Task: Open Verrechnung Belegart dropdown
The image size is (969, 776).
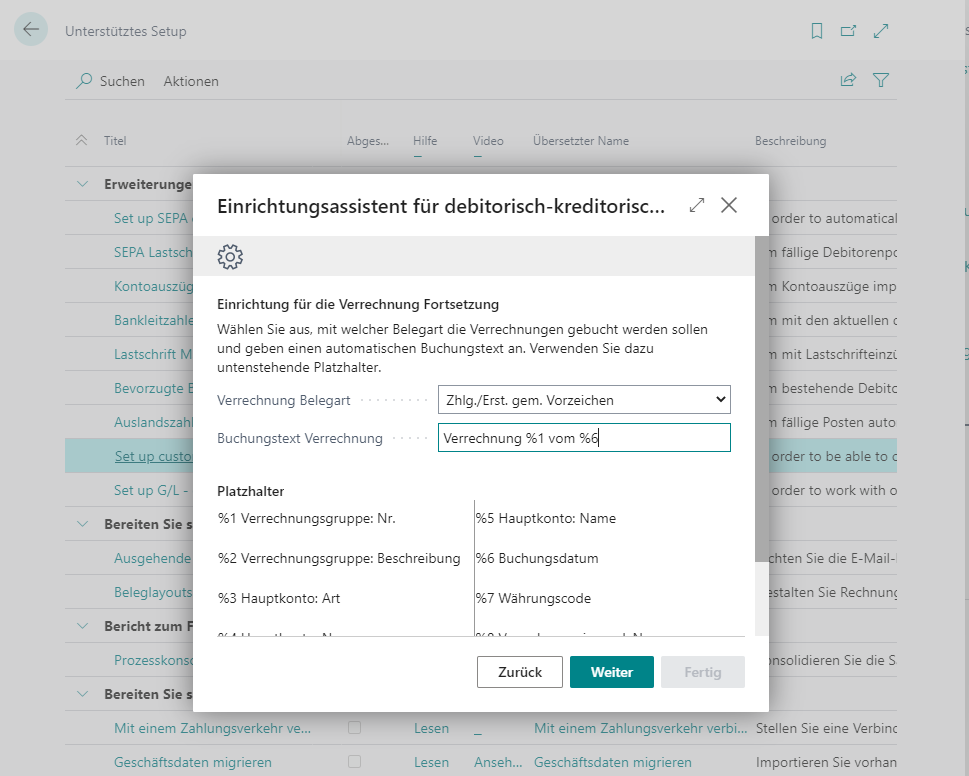Action: (584, 400)
